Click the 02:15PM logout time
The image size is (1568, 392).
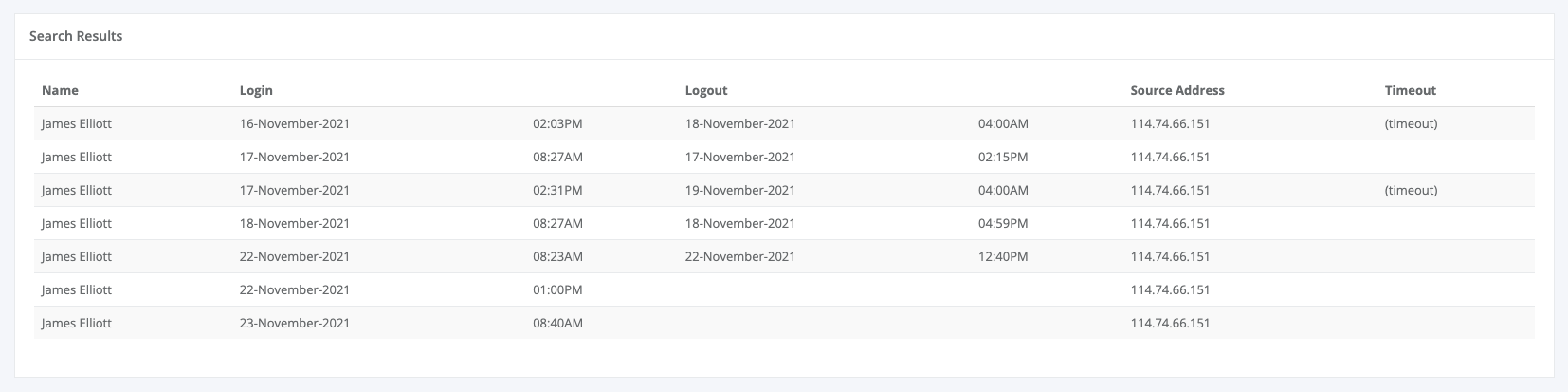pyautogui.click(x=1003, y=157)
